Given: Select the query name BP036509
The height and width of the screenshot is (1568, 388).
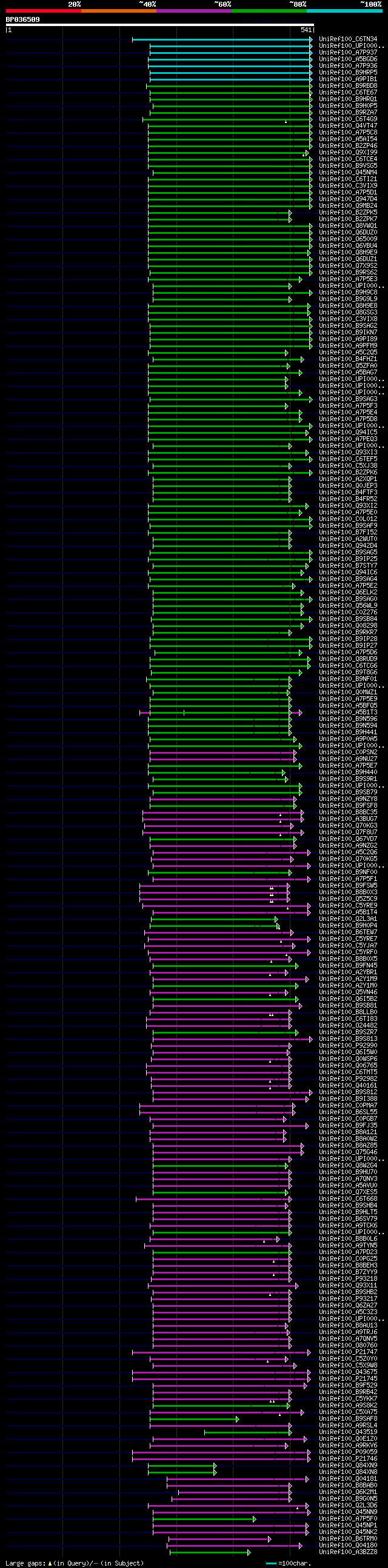Looking at the screenshot, I should click(x=22, y=19).
